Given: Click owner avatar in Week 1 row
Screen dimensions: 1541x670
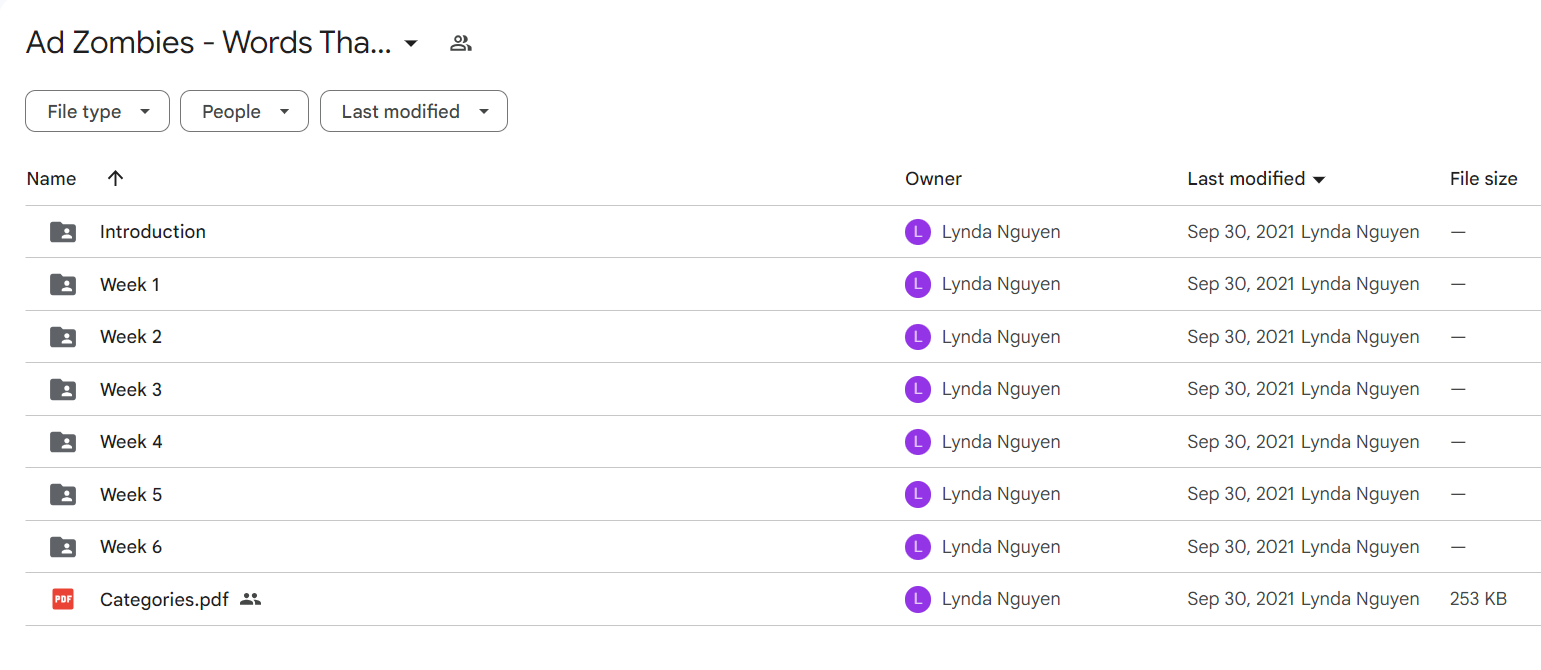Looking at the screenshot, I should [918, 285].
